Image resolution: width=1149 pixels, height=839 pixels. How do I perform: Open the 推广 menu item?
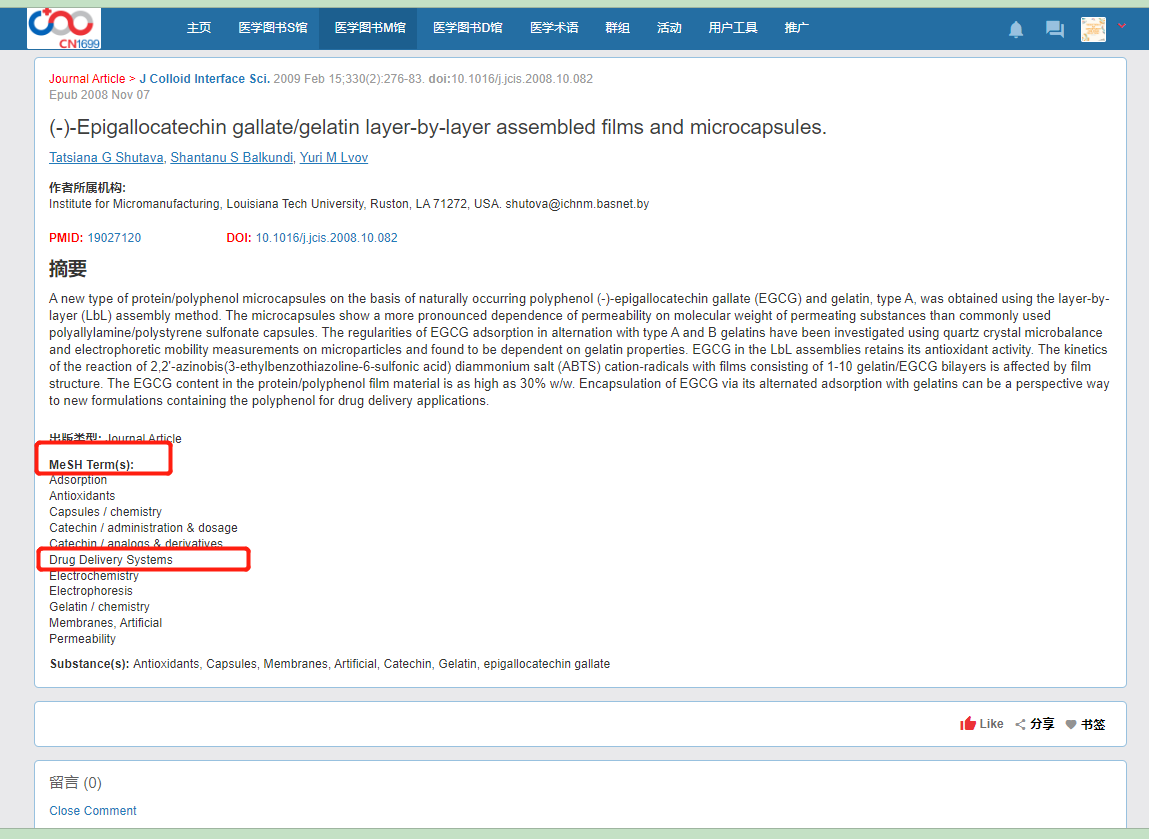click(x=796, y=28)
